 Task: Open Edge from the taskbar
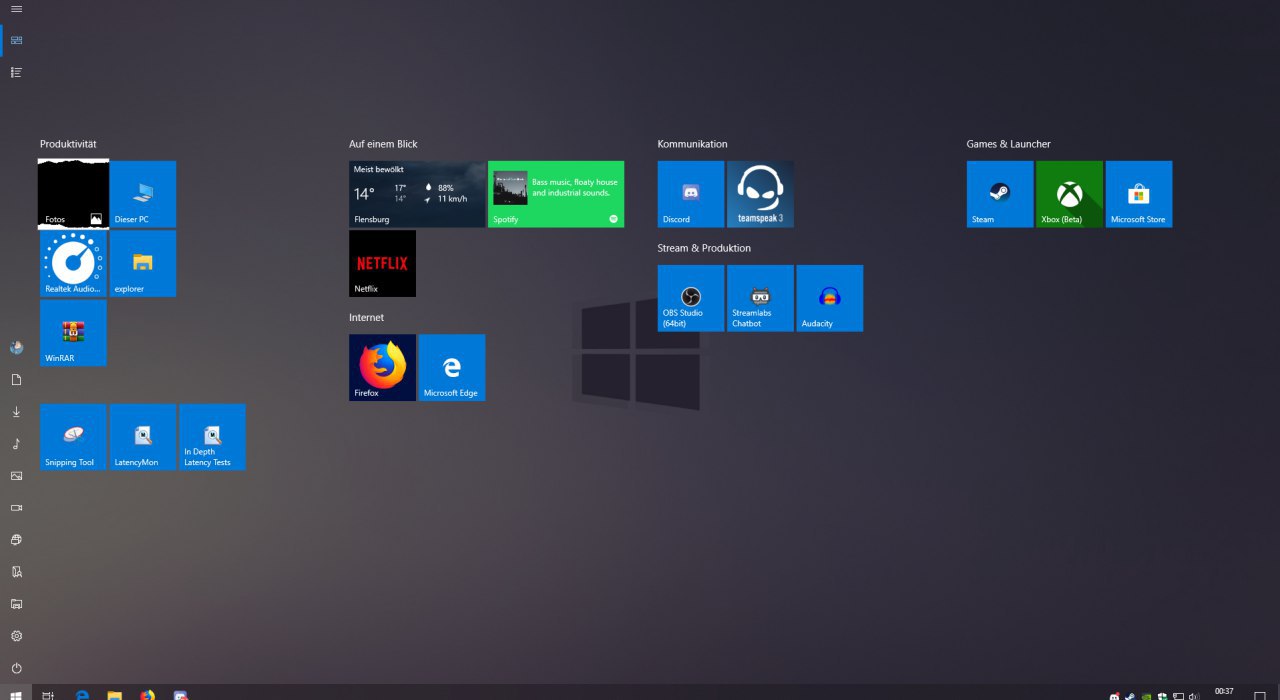coord(82,695)
